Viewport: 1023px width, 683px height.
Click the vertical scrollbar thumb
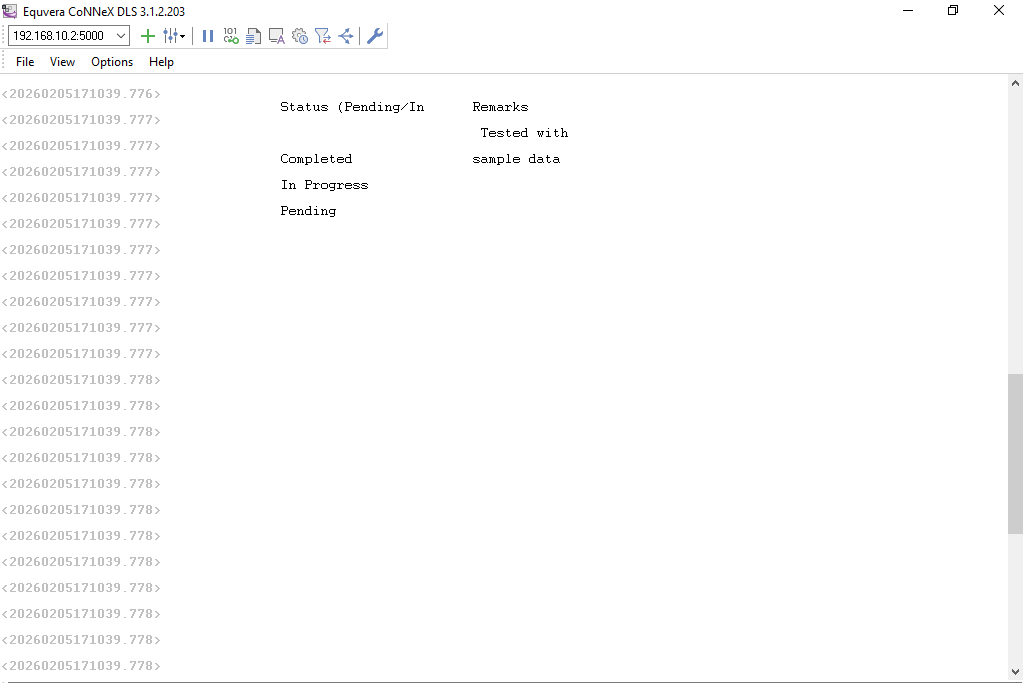(x=1015, y=453)
